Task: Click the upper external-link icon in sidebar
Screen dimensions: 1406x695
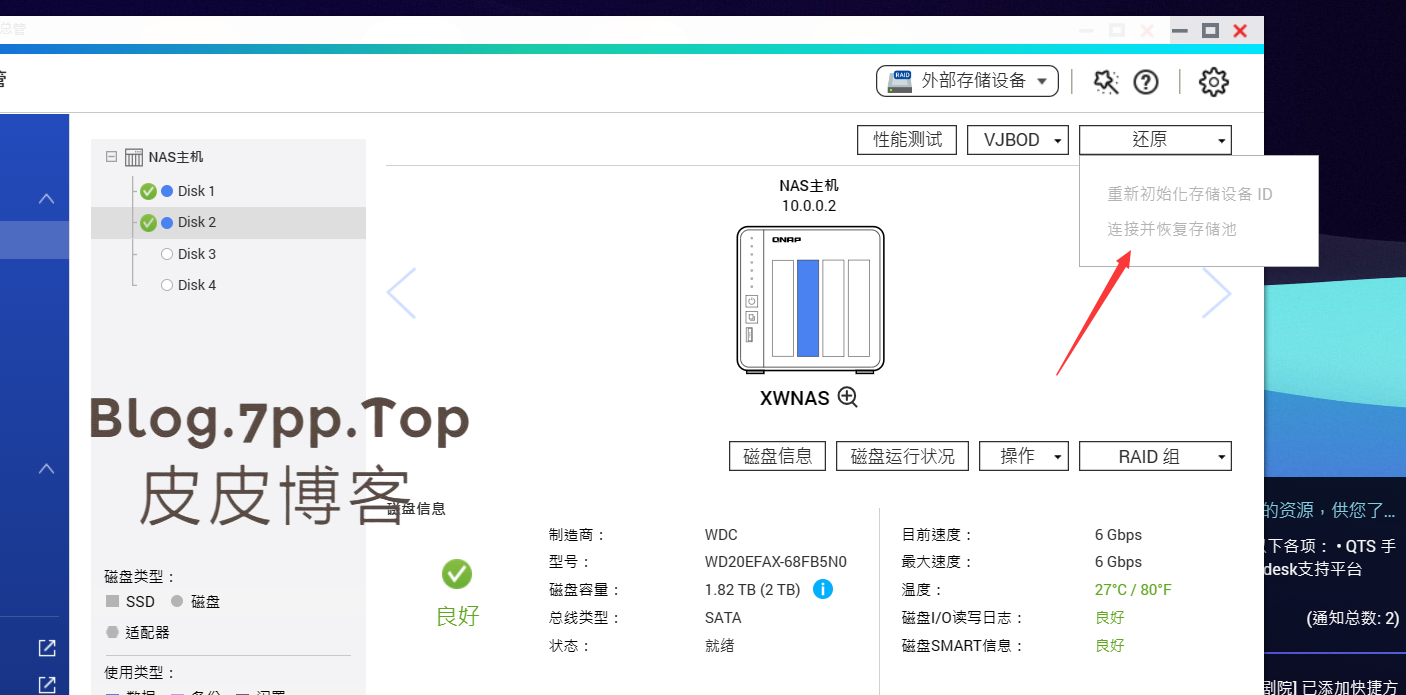Action: click(x=47, y=648)
